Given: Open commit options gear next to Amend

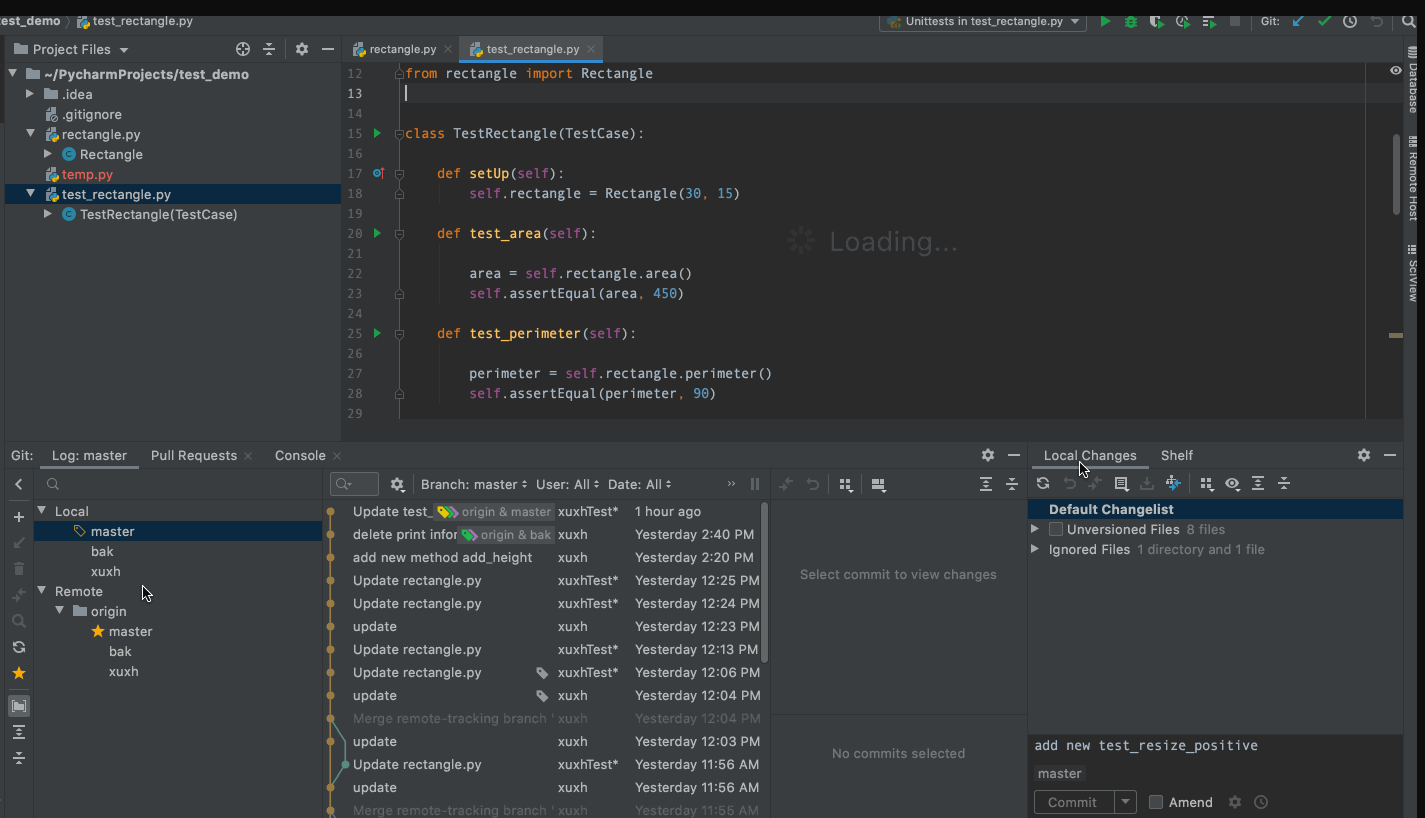Looking at the screenshot, I should point(1235,802).
